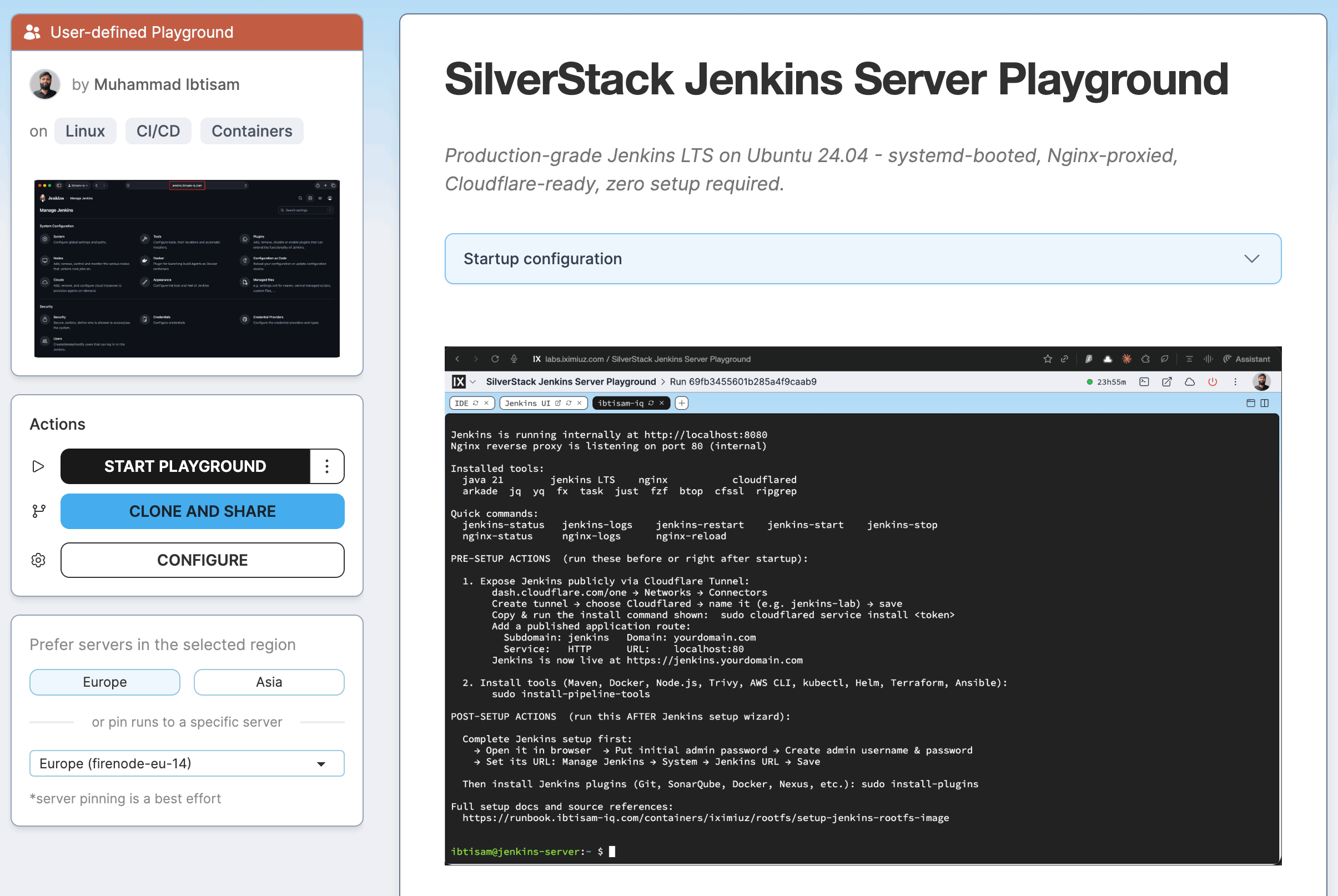This screenshot has width=1338, height=896.
Task: Open the Muhammad Ibtisam author profile link
Action: pyautogui.click(x=166, y=84)
